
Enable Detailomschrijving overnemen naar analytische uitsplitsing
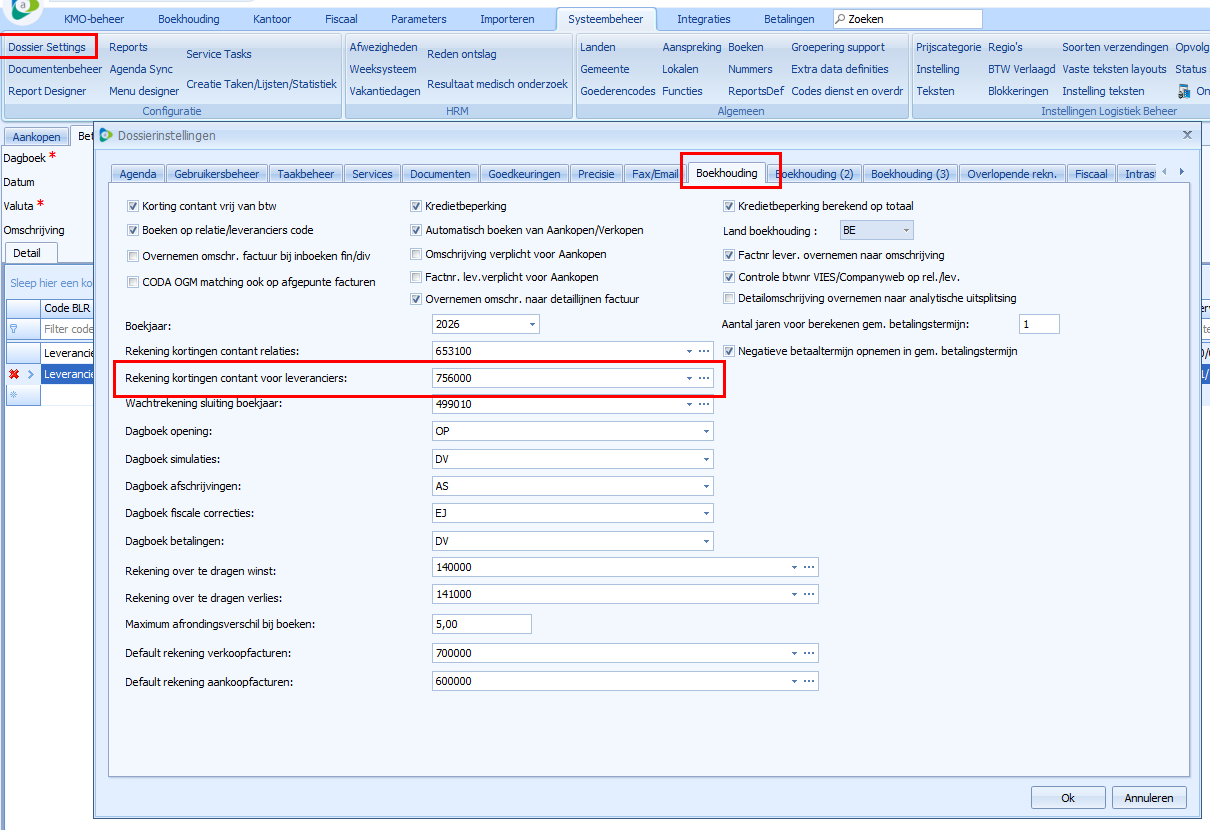[729, 298]
